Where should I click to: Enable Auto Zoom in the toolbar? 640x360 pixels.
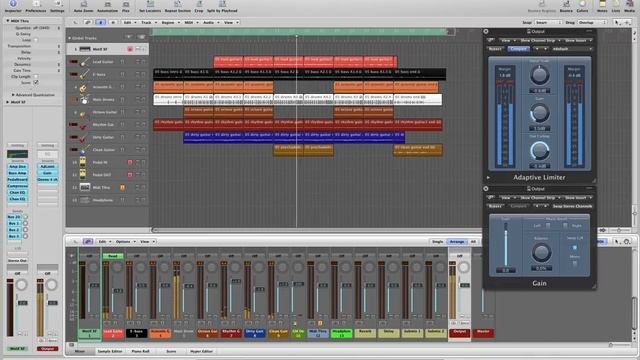(83, 6)
